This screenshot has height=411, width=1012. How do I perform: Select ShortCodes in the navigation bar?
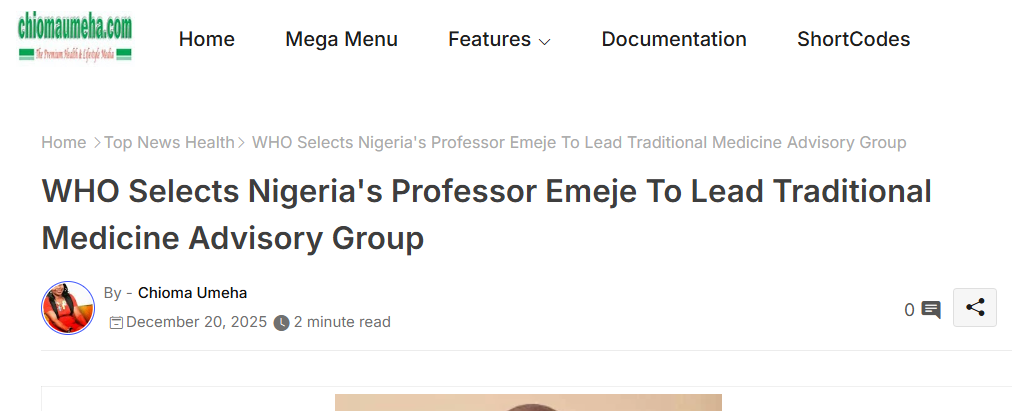coord(853,39)
